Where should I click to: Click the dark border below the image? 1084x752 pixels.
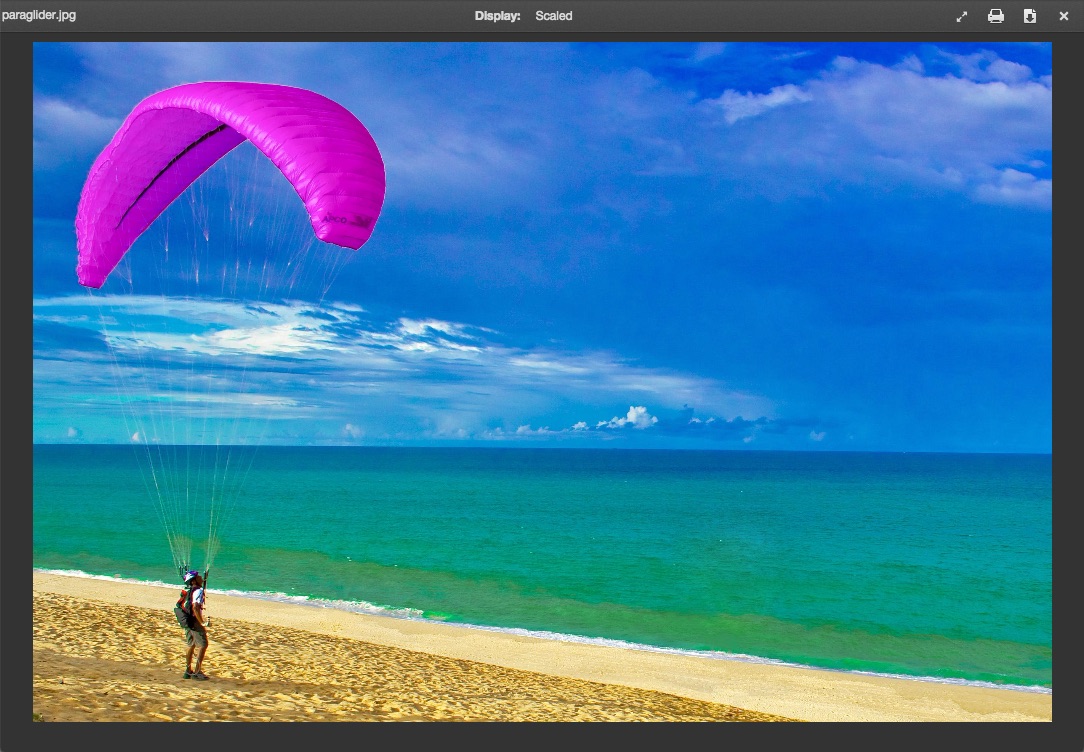pos(542,736)
